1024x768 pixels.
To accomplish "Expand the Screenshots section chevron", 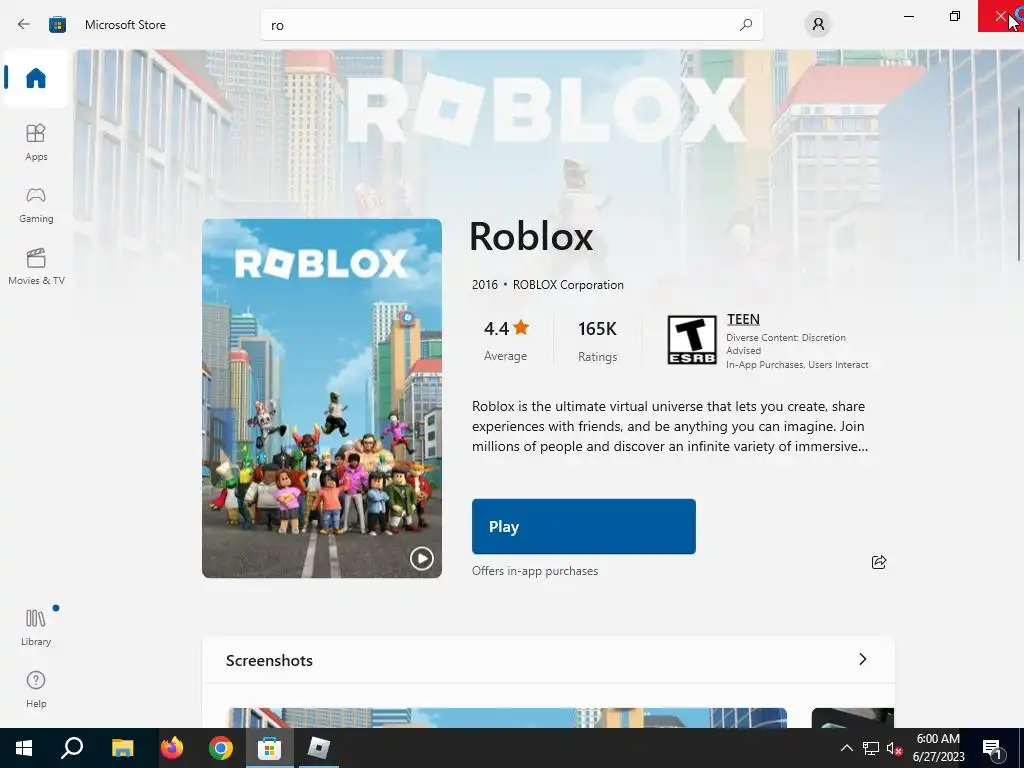I will pyautogui.click(x=863, y=660).
